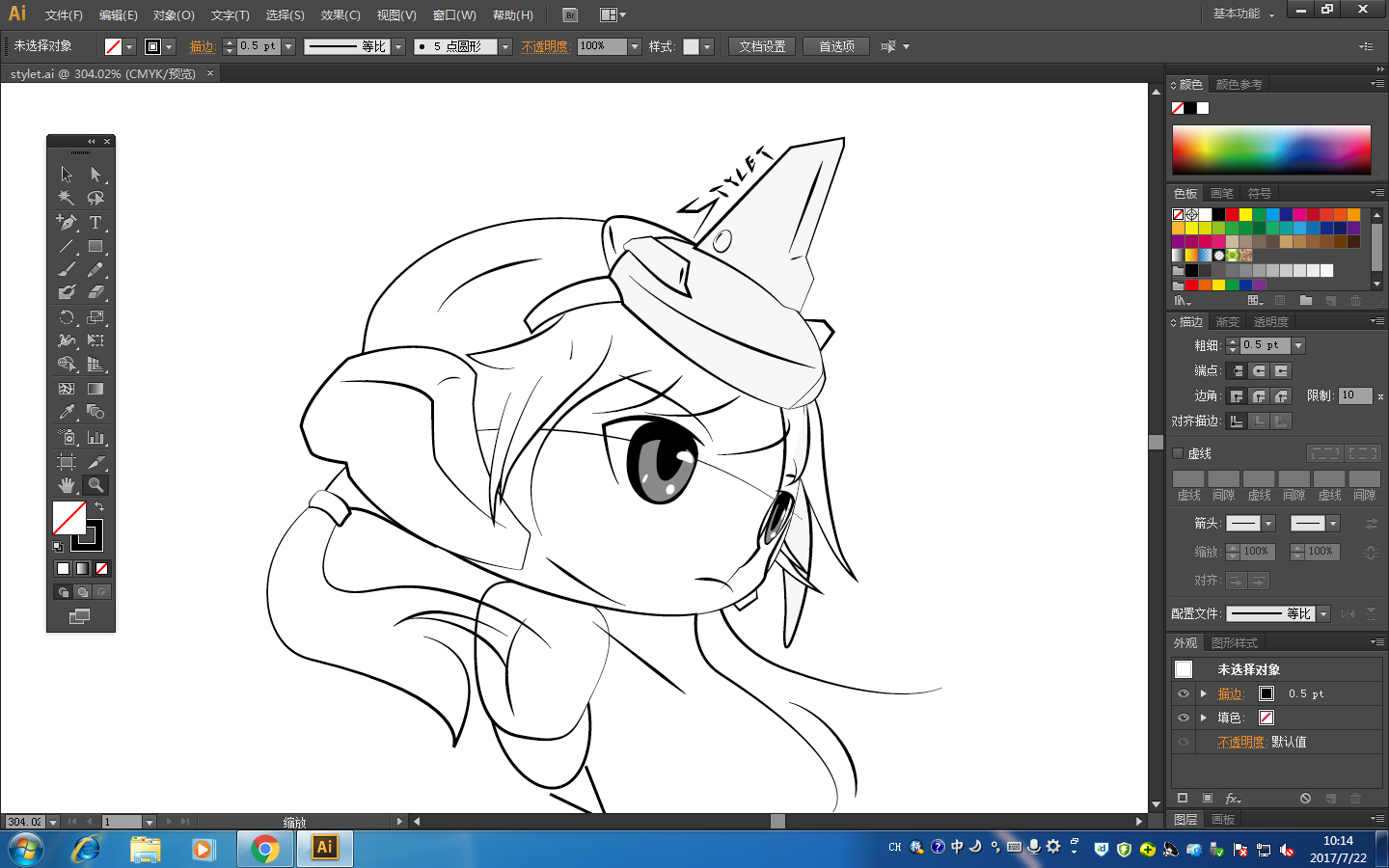Select the Pen tool in the toolbox
The width and height of the screenshot is (1389, 868).
coord(66,222)
